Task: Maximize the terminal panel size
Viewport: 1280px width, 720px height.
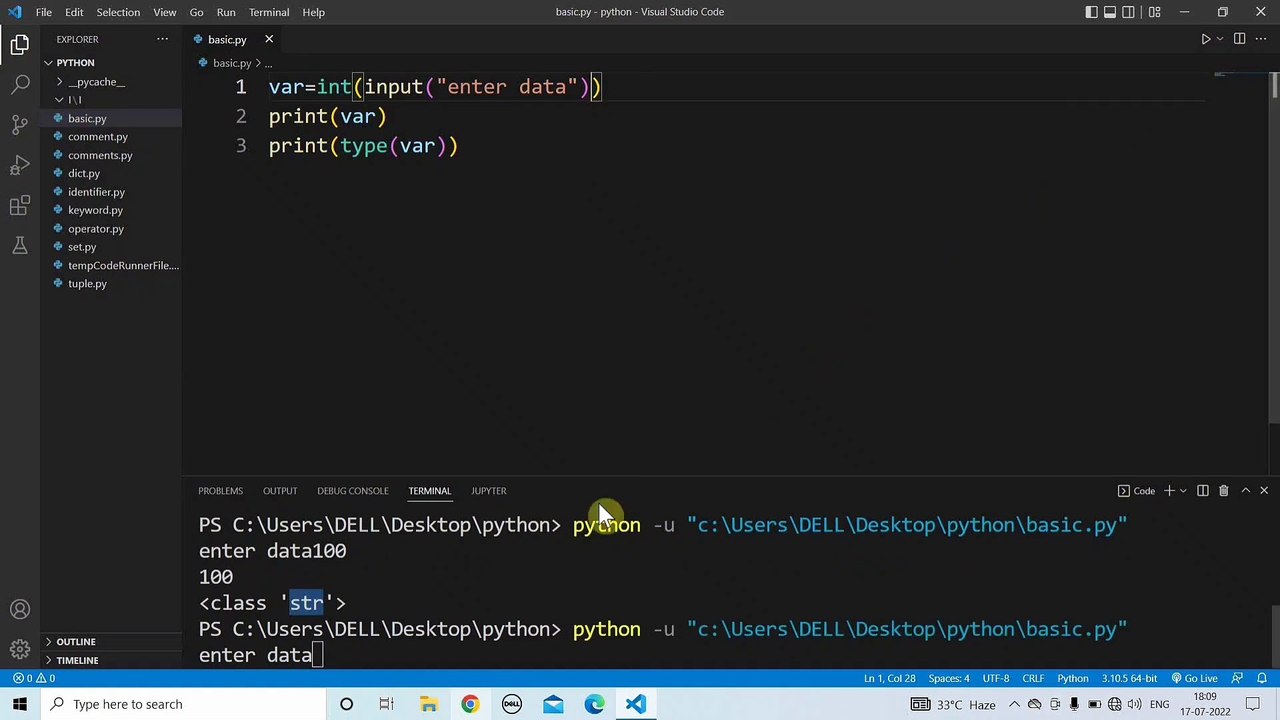Action: 1245,491
